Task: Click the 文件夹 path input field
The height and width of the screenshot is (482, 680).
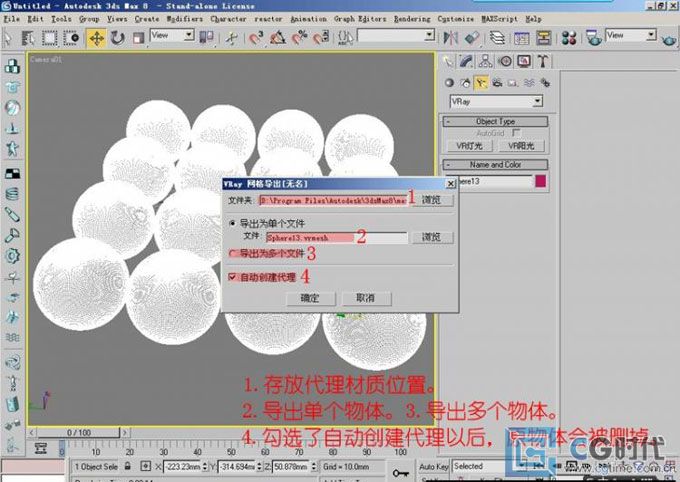Action: pyautogui.click(x=332, y=200)
